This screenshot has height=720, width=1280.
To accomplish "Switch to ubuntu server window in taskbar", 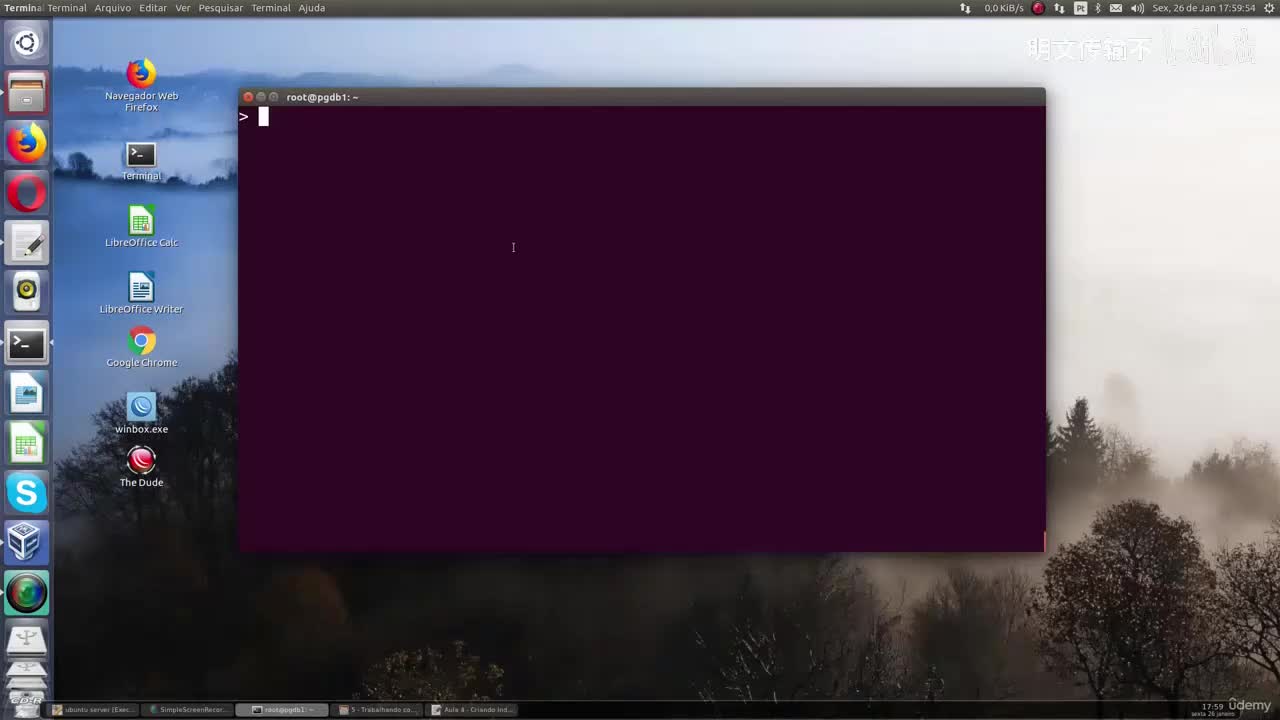I will tap(94, 710).
